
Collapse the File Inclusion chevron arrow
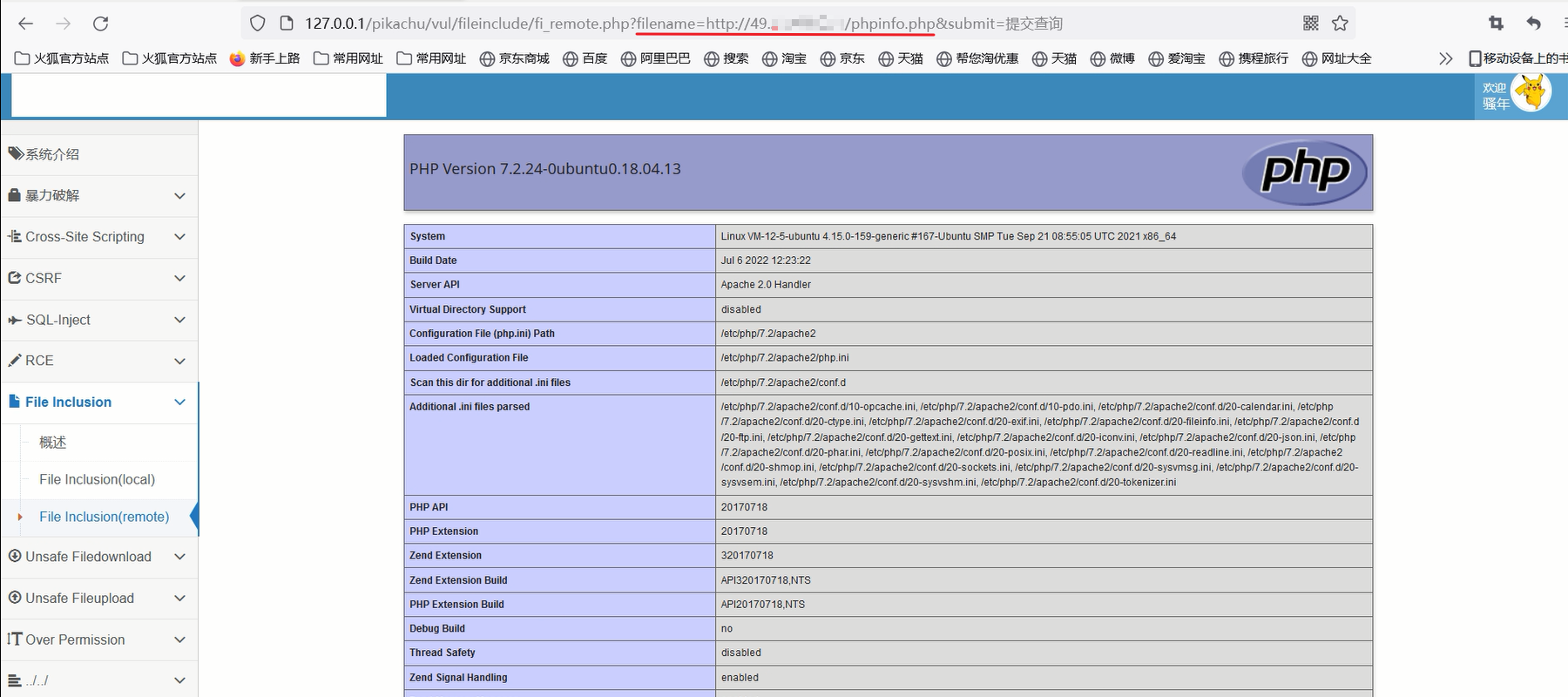[179, 403]
